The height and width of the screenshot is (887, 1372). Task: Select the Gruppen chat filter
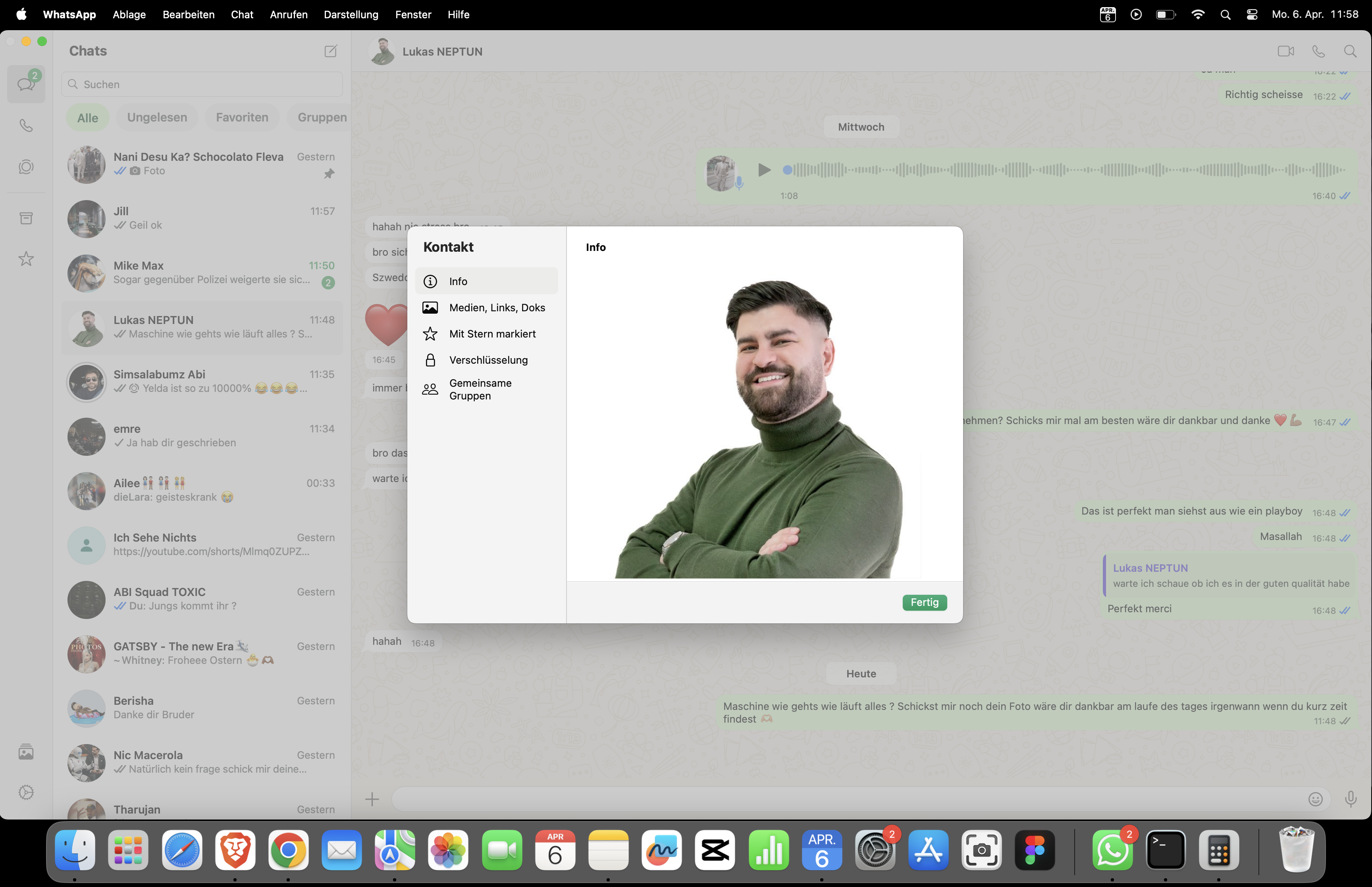(322, 118)
